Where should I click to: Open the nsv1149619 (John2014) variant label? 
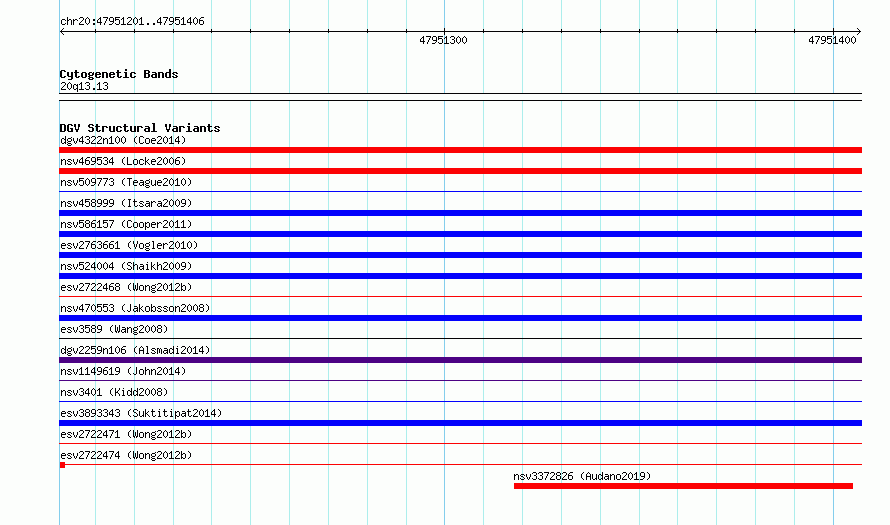tap(123, 371)
